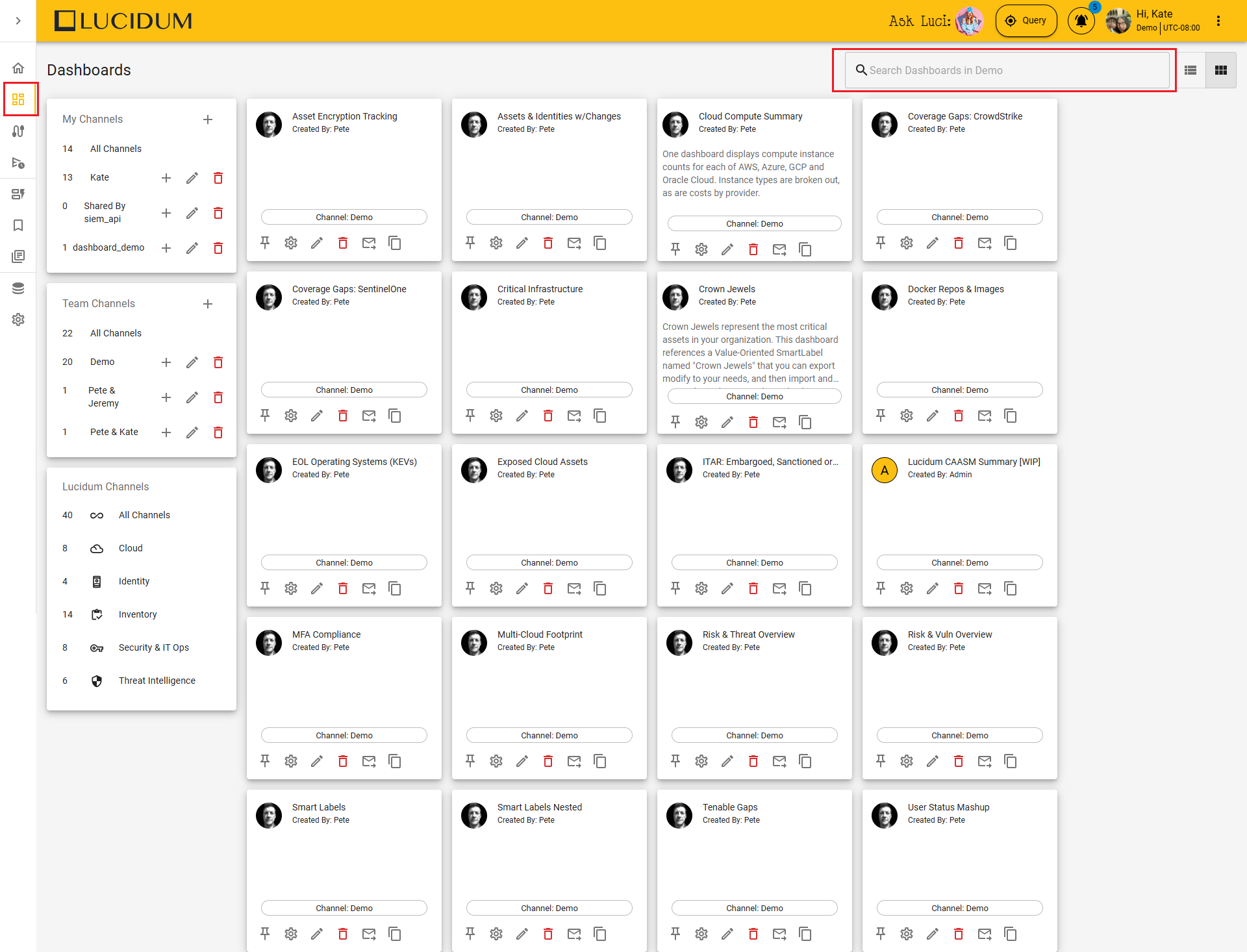This screenshot has height=952, width=1247.
Task: Edit the Pete & Jeremy channel
Action: click(x=192, y=397)
